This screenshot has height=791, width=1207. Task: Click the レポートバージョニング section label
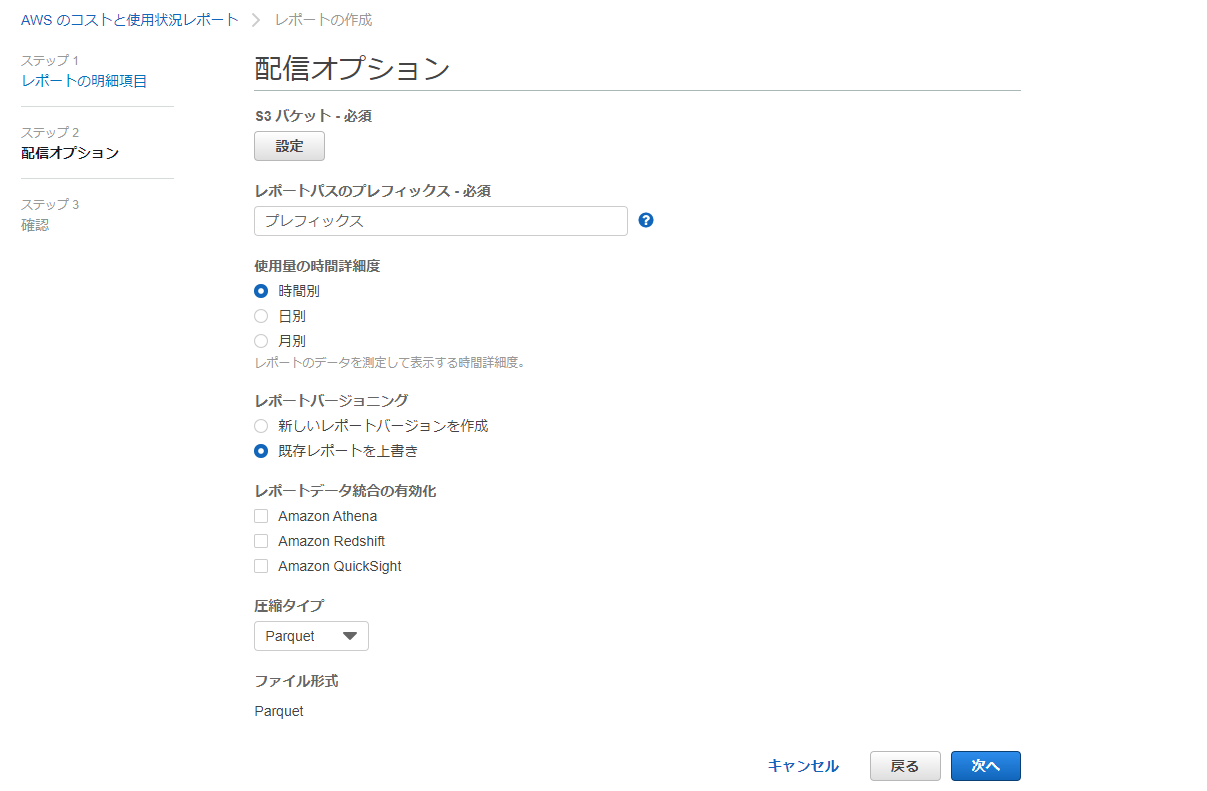pos(331,401)
